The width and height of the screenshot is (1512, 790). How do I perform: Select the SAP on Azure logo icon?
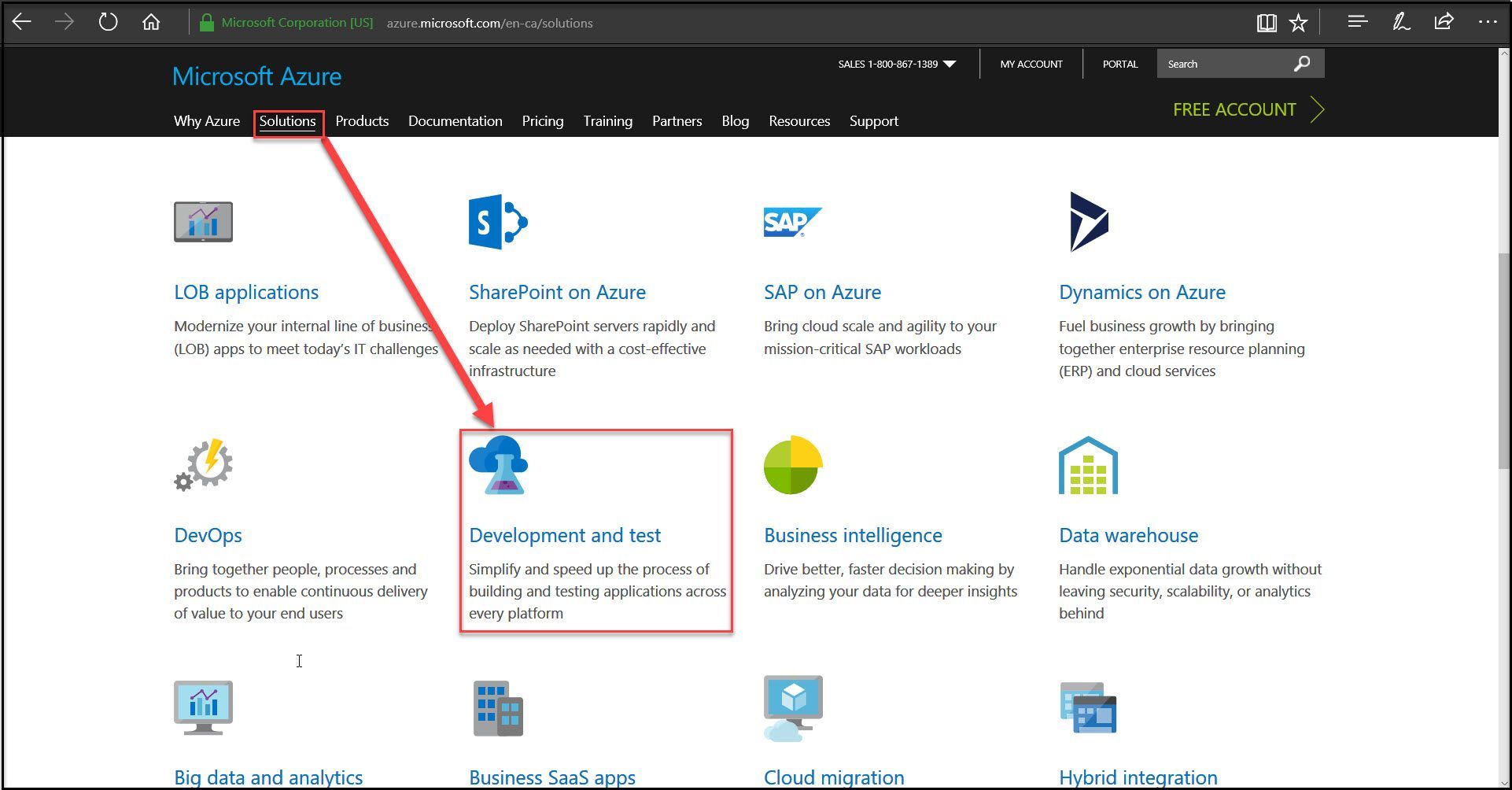(792, 221)
